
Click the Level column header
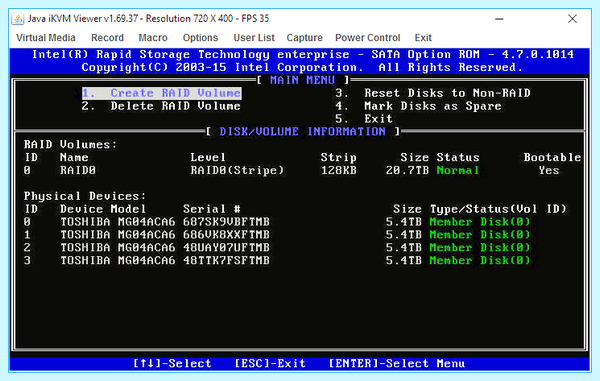208,158
